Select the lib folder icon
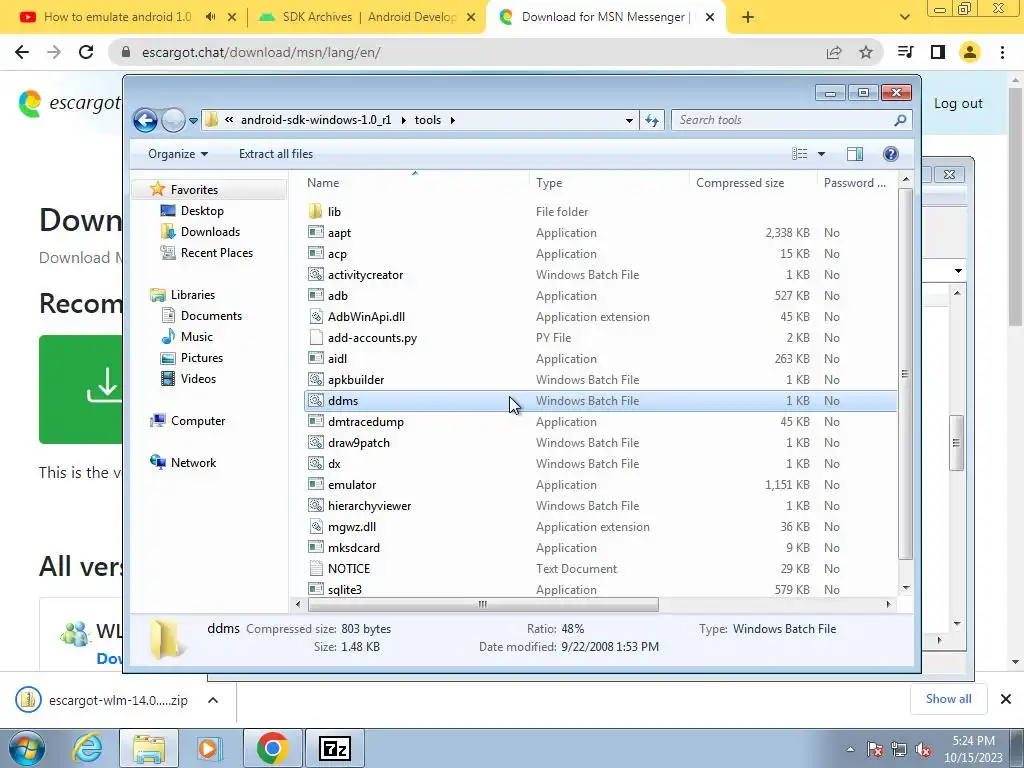Screen dimensions: 1024x768 point(315,212)
